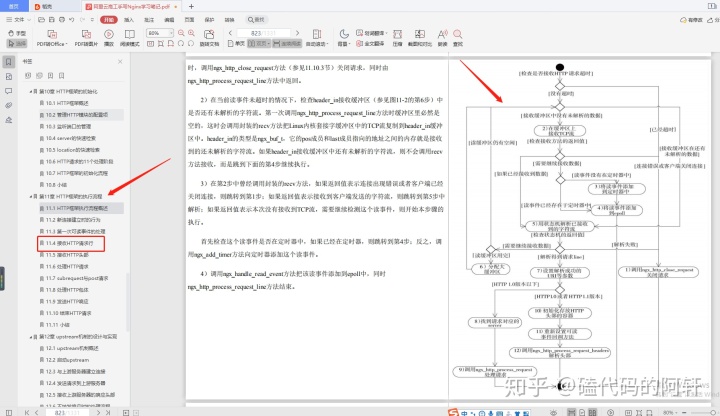Open word translation (划词翻译)
Screen dimensions: 720x416
click(x=371, y=33)
